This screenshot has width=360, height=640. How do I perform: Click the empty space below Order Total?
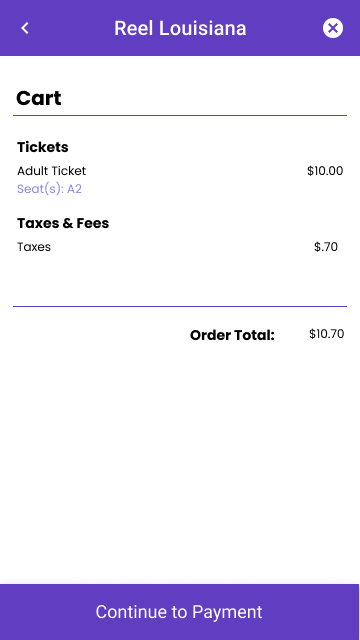180,461
